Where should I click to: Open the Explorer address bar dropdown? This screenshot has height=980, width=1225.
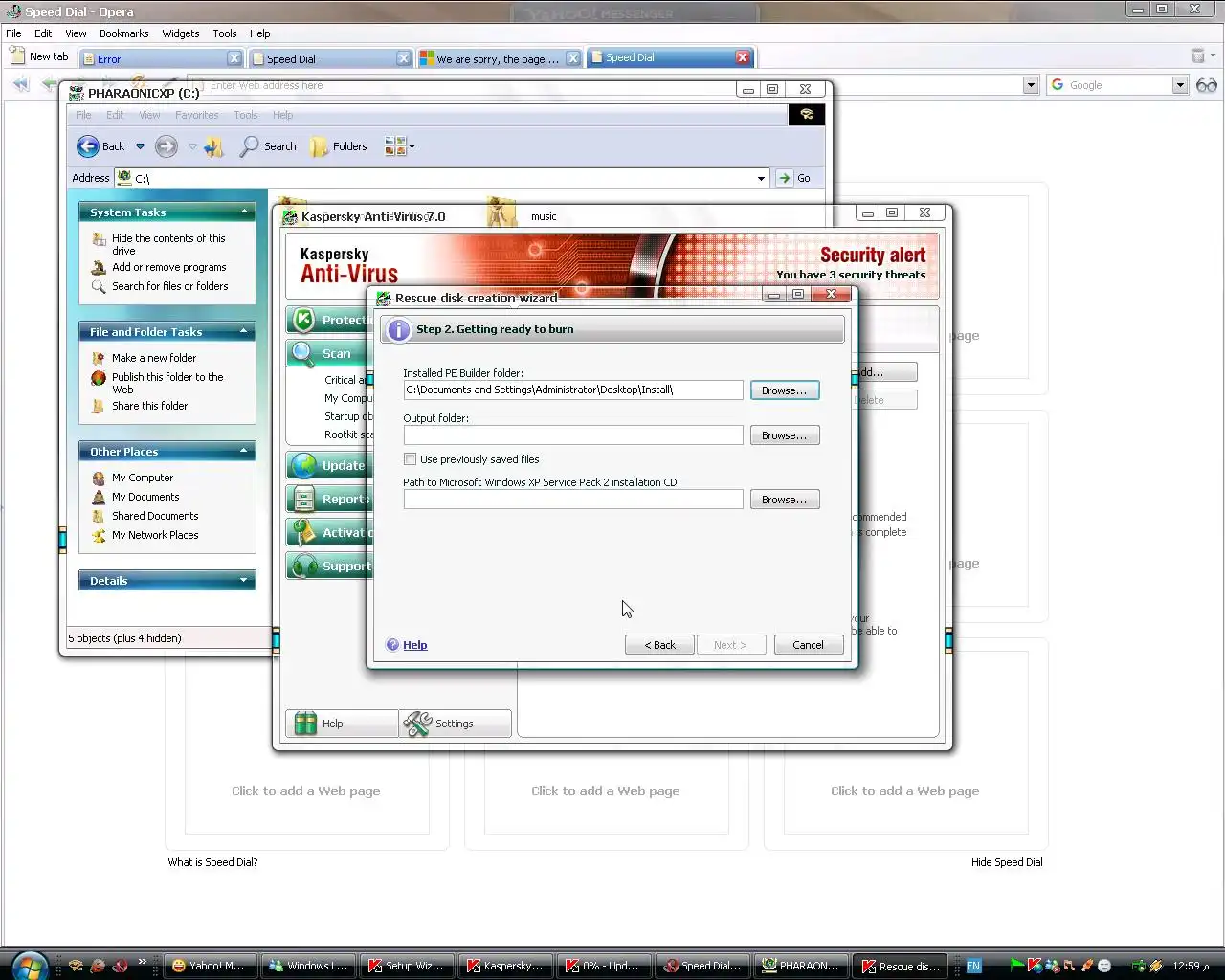pyautogui.click(x=761, y=178)
